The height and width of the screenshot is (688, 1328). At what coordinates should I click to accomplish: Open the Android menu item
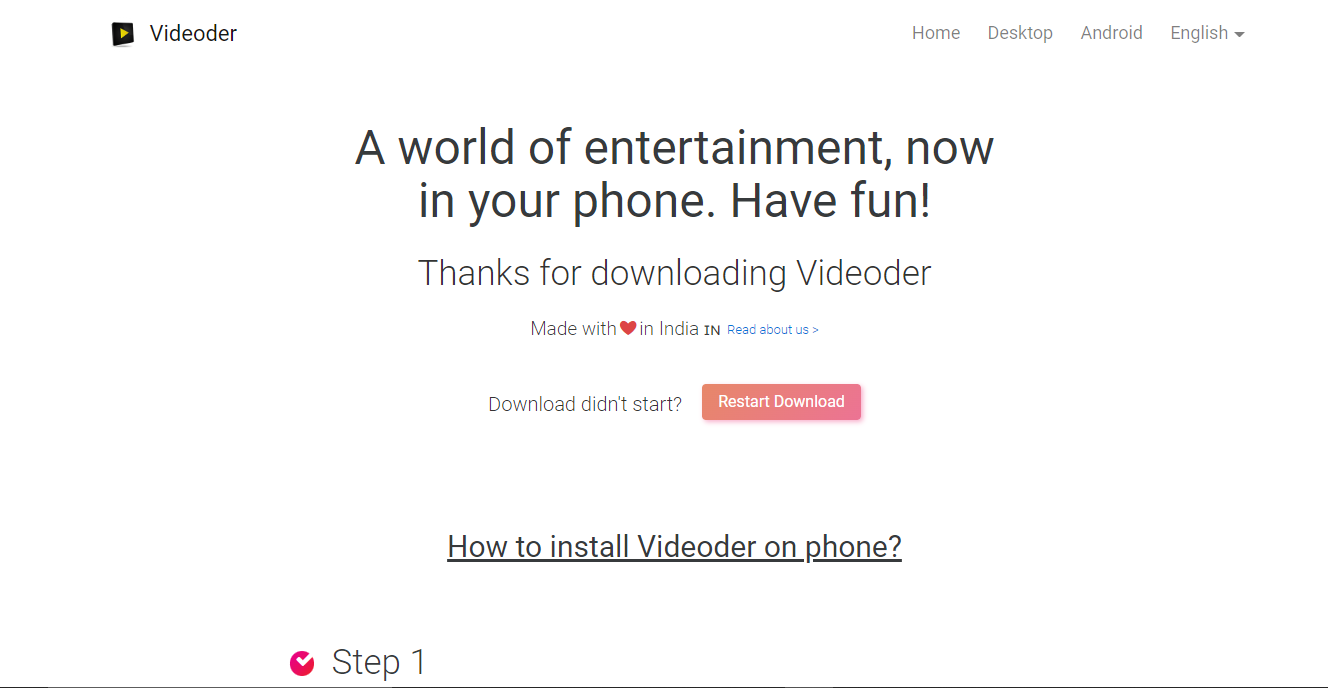[x=1111, y=33]
